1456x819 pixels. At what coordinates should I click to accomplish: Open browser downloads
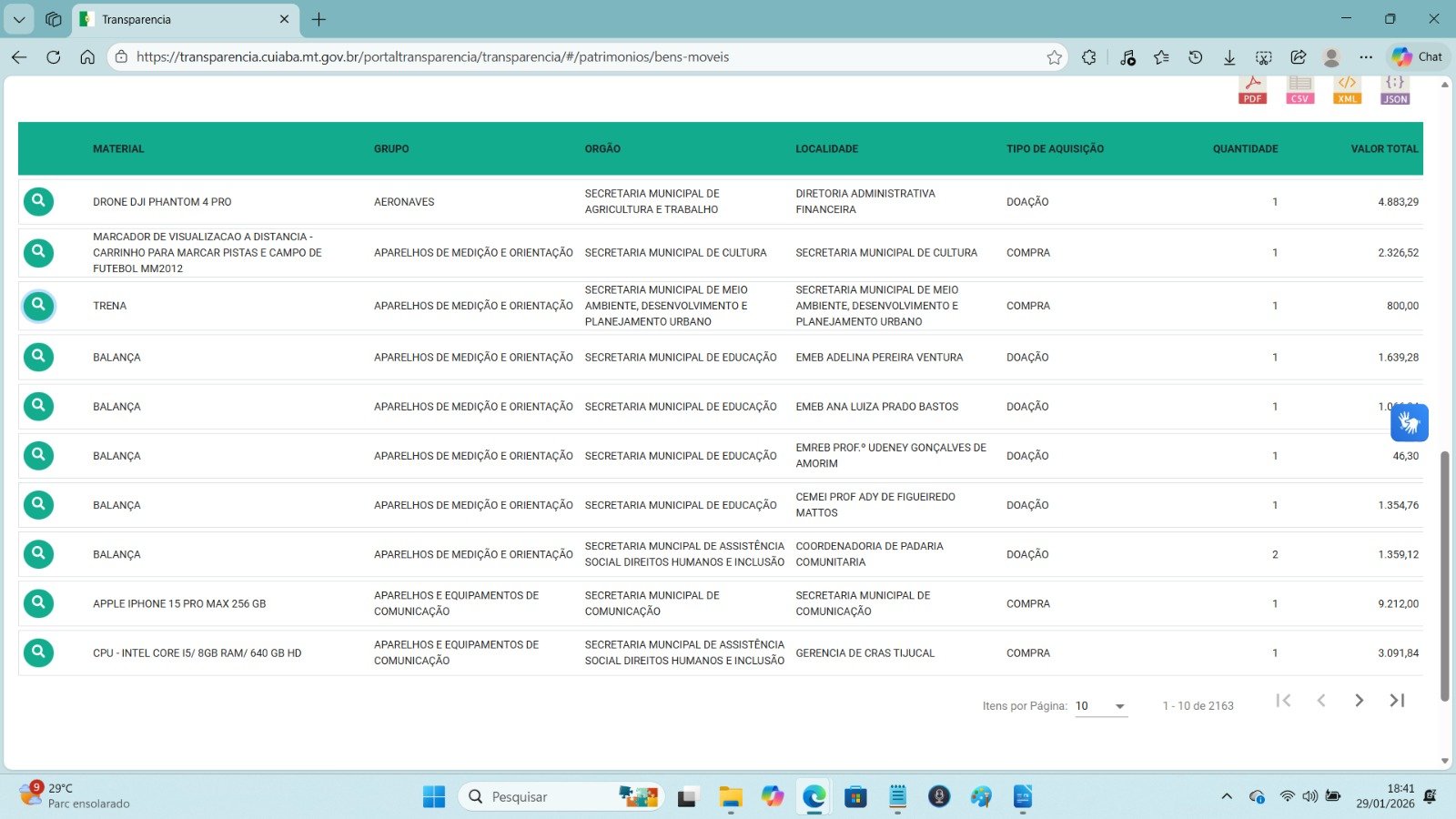click(1229, 57)
